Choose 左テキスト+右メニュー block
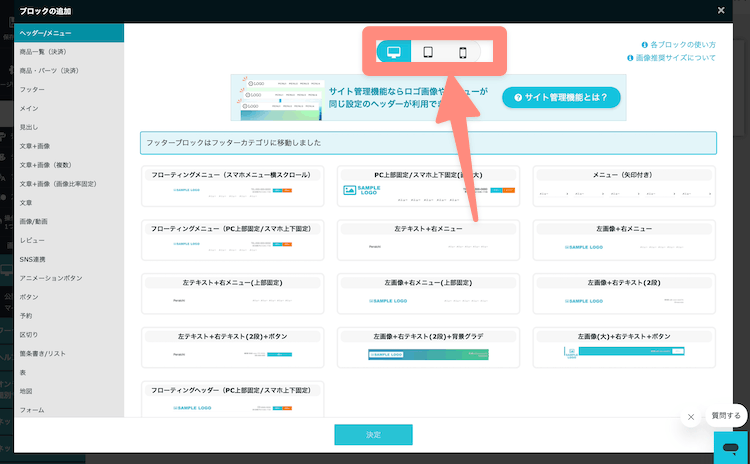The height and width of the screenshot is (464, 750). click(x=428, y=240)
